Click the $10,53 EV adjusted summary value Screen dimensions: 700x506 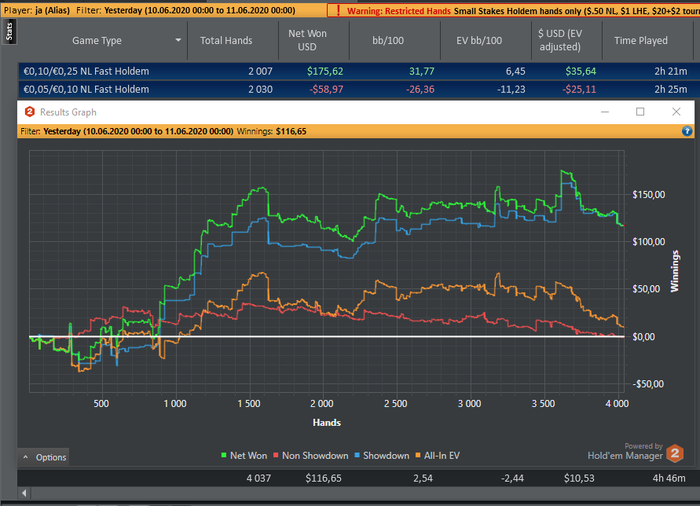579,478
